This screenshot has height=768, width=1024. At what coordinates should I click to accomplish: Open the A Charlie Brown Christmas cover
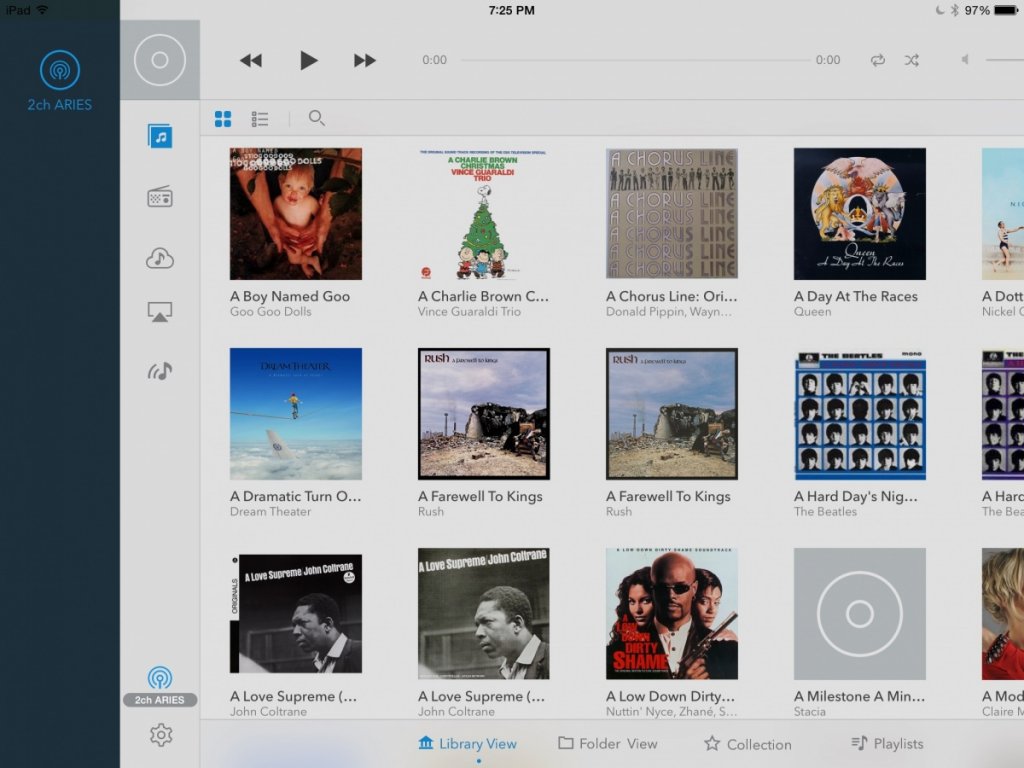tap(484, 214)
